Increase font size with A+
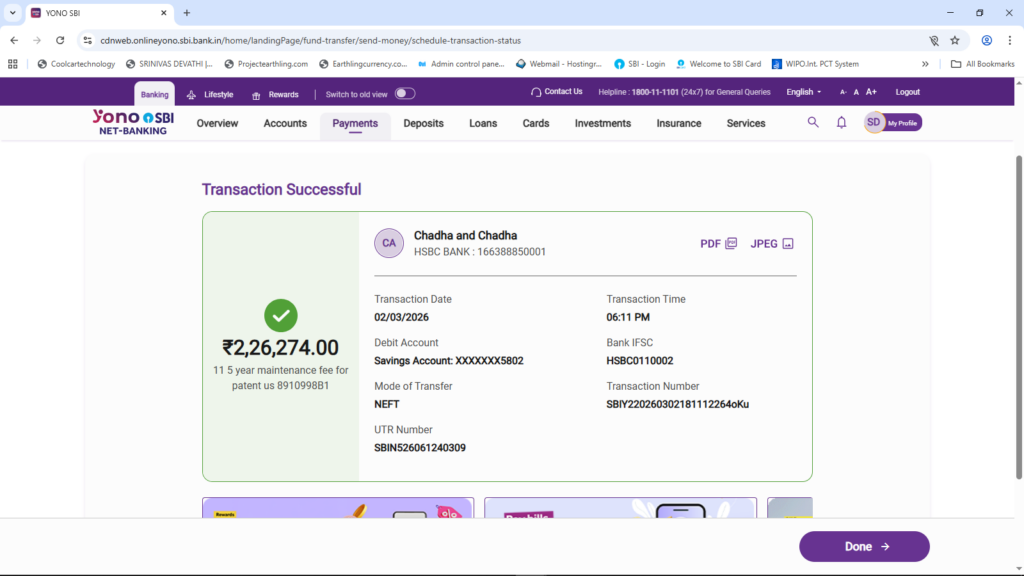The height and width of the screenshot is (576, 1024). coord(872,92)
